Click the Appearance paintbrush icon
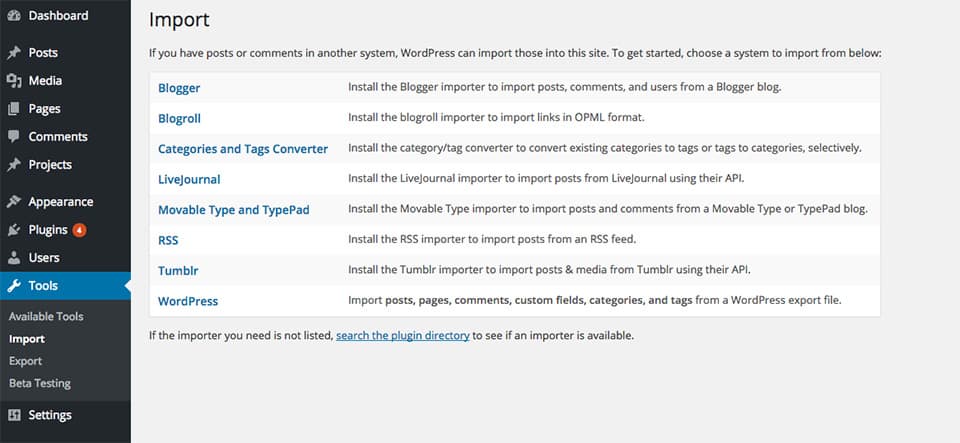960x443 pixels. tap(14, 202)
